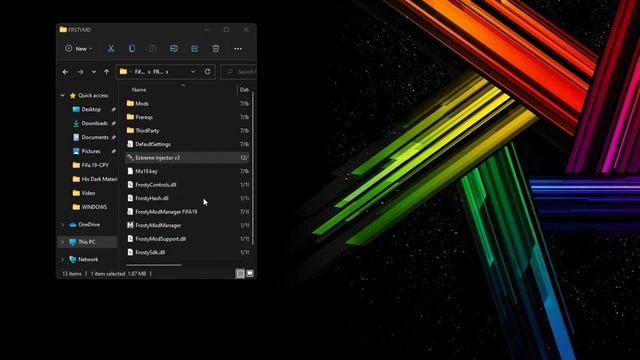Screen dimensions: 640x360
Task: Select FrostyHash.dll file
Action: pos(152,198)
